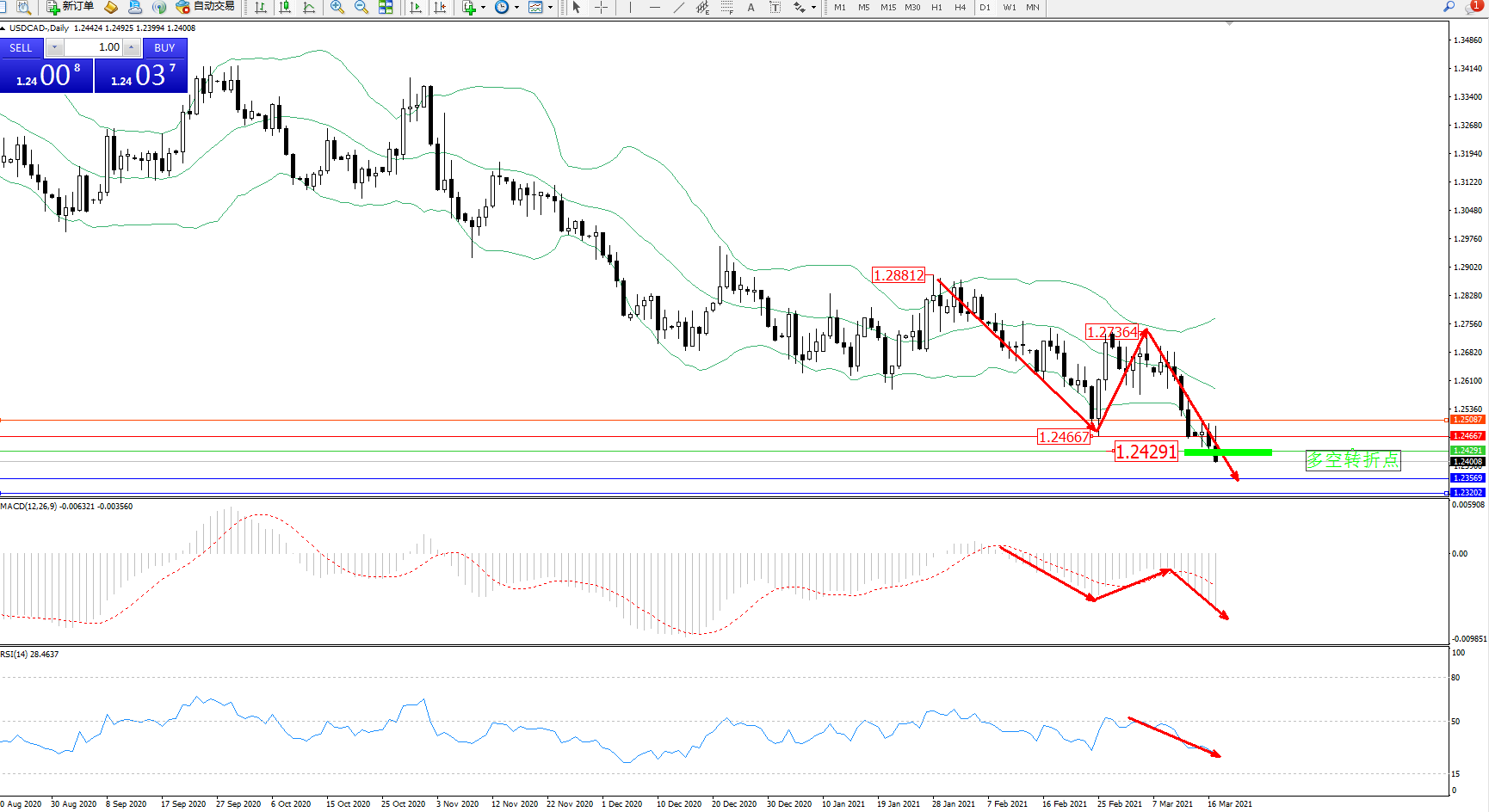1489x812 pixels.
Task: Toggle the chart shift button
Action: tap(440, 7)
